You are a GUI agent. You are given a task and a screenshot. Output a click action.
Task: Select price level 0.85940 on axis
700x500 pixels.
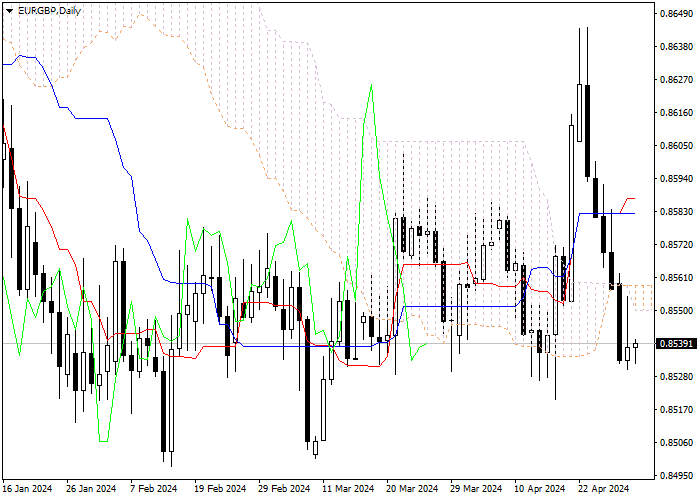click(676, 179)
